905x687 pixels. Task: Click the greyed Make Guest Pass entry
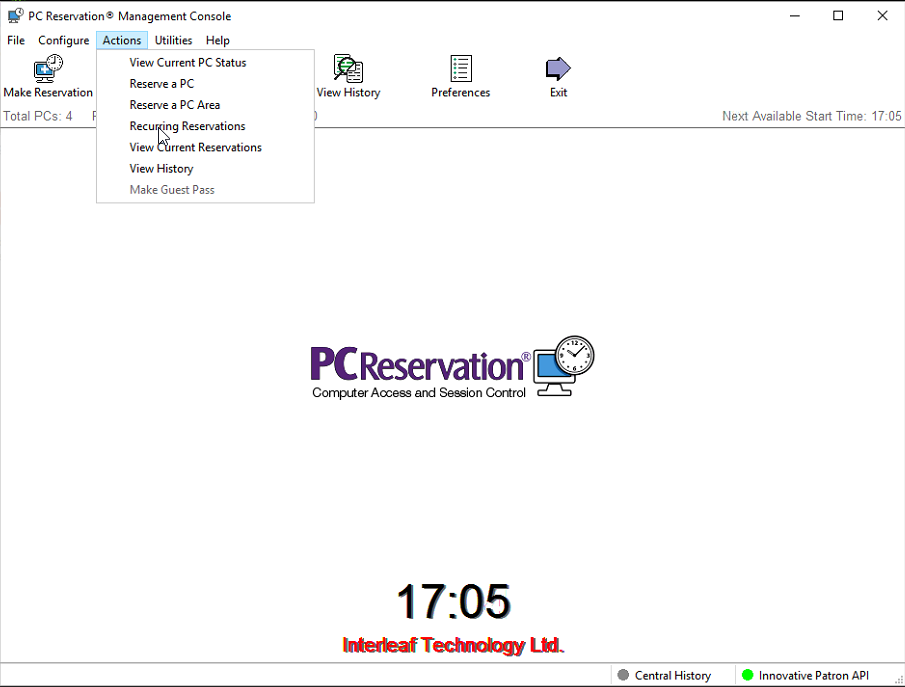(205, 190)
